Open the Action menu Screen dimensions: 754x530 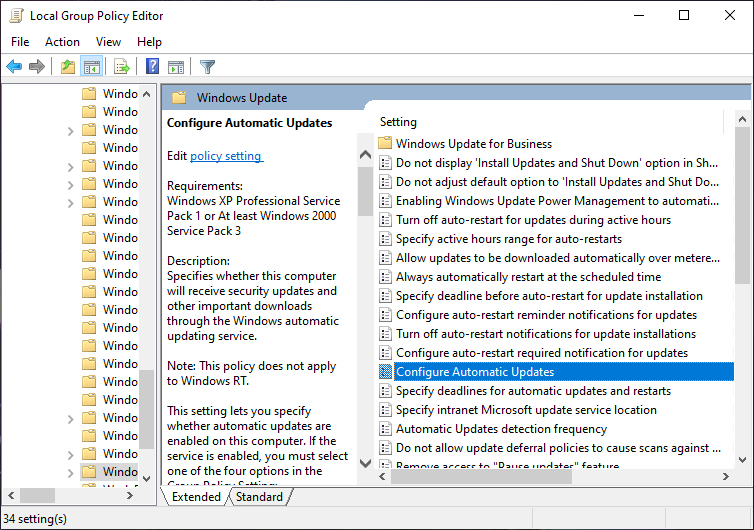coord(63,42)
